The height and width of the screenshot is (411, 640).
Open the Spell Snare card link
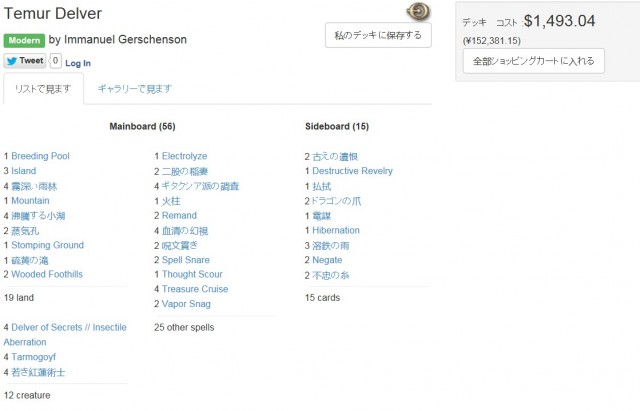pyautogui.click(x=186, y=260)
